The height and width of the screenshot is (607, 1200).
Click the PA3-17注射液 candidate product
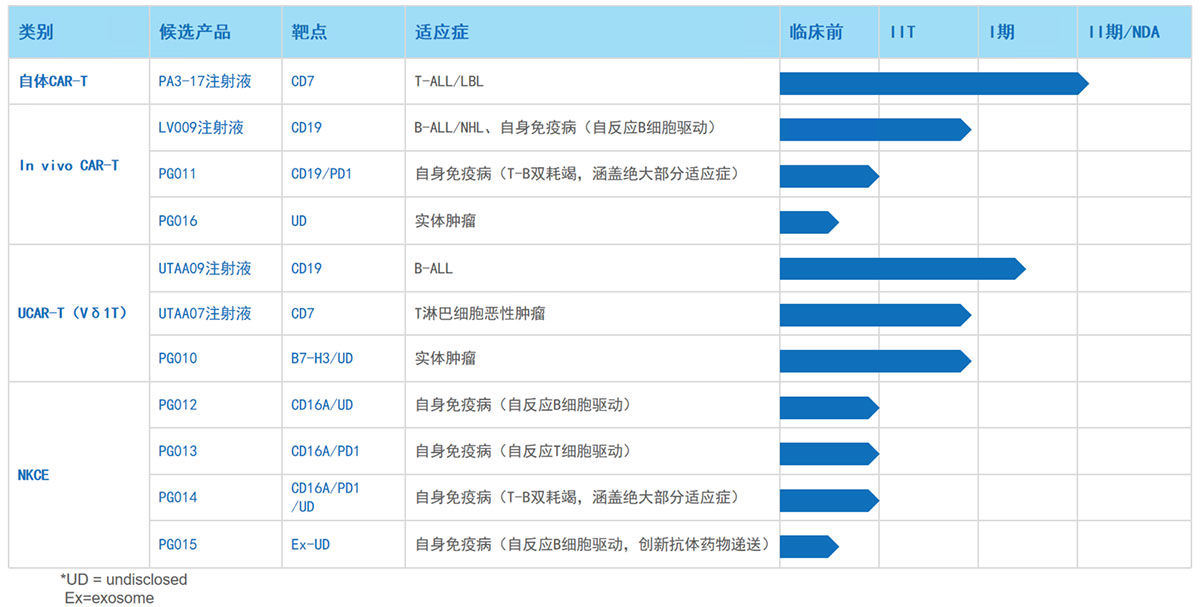204,82
